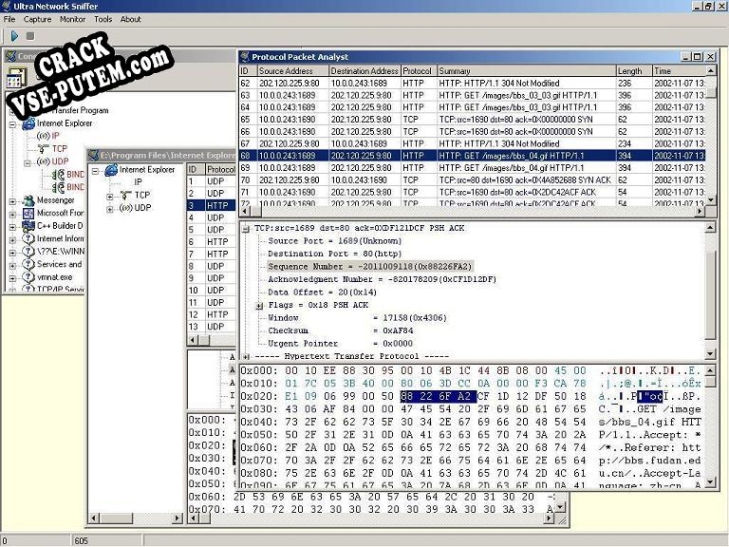
Task: Click Protocol header in Packet Analyst list
Action: [x=418, y=71]
